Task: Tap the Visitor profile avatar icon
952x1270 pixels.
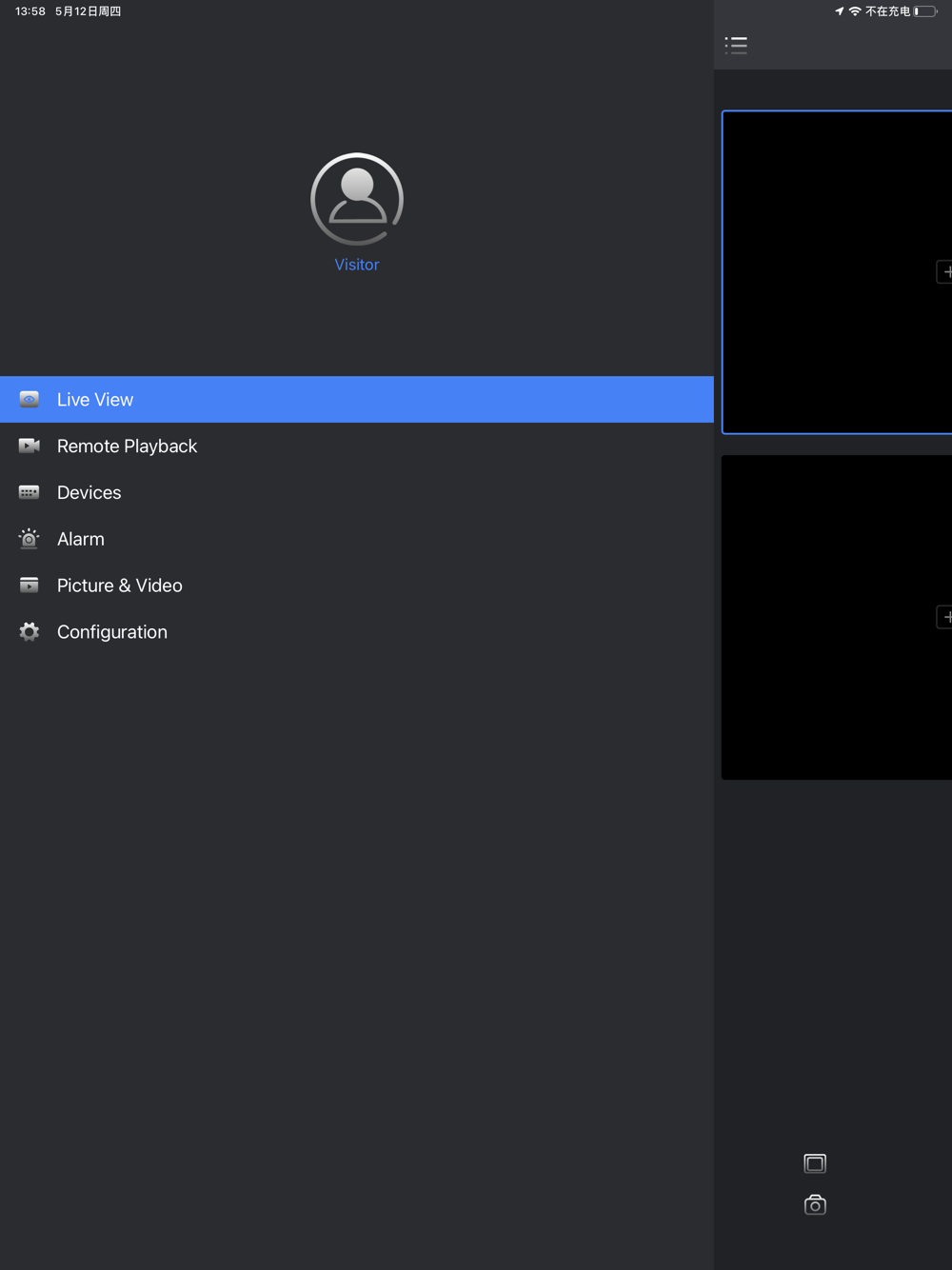Action: (357, 199)
